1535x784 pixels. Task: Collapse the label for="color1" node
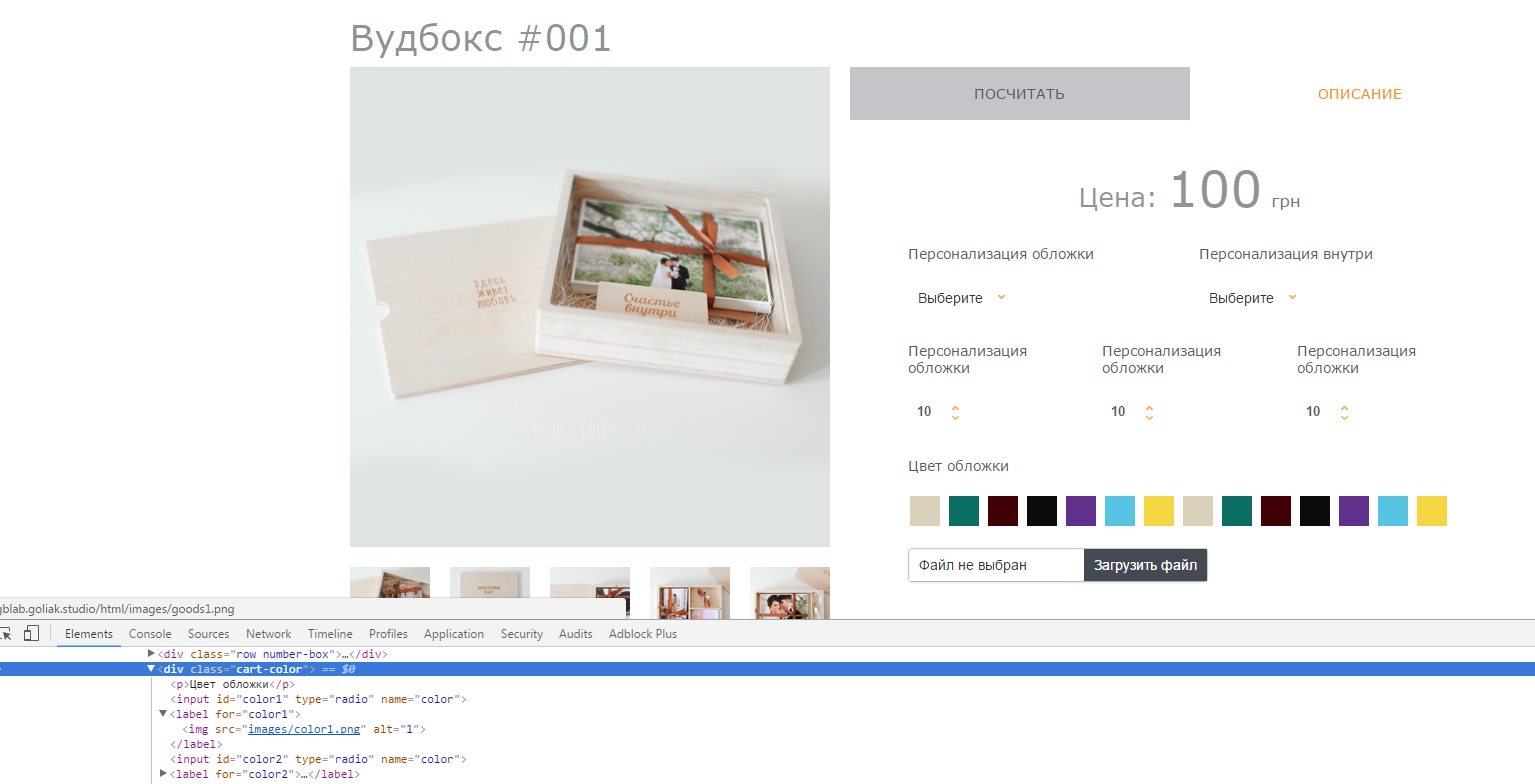point(163,714)
